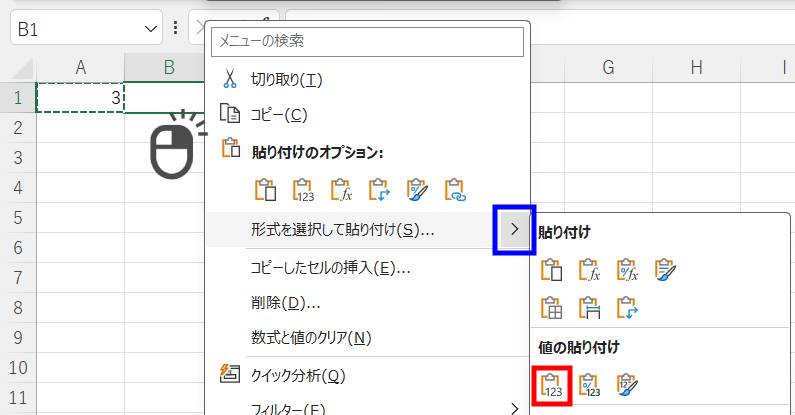Image resolution: width=795 pixels, height=415 pixels.
Task: Choose 削除(D)... from the context menu
Action: pyautogui.click(x=285, y=303)
